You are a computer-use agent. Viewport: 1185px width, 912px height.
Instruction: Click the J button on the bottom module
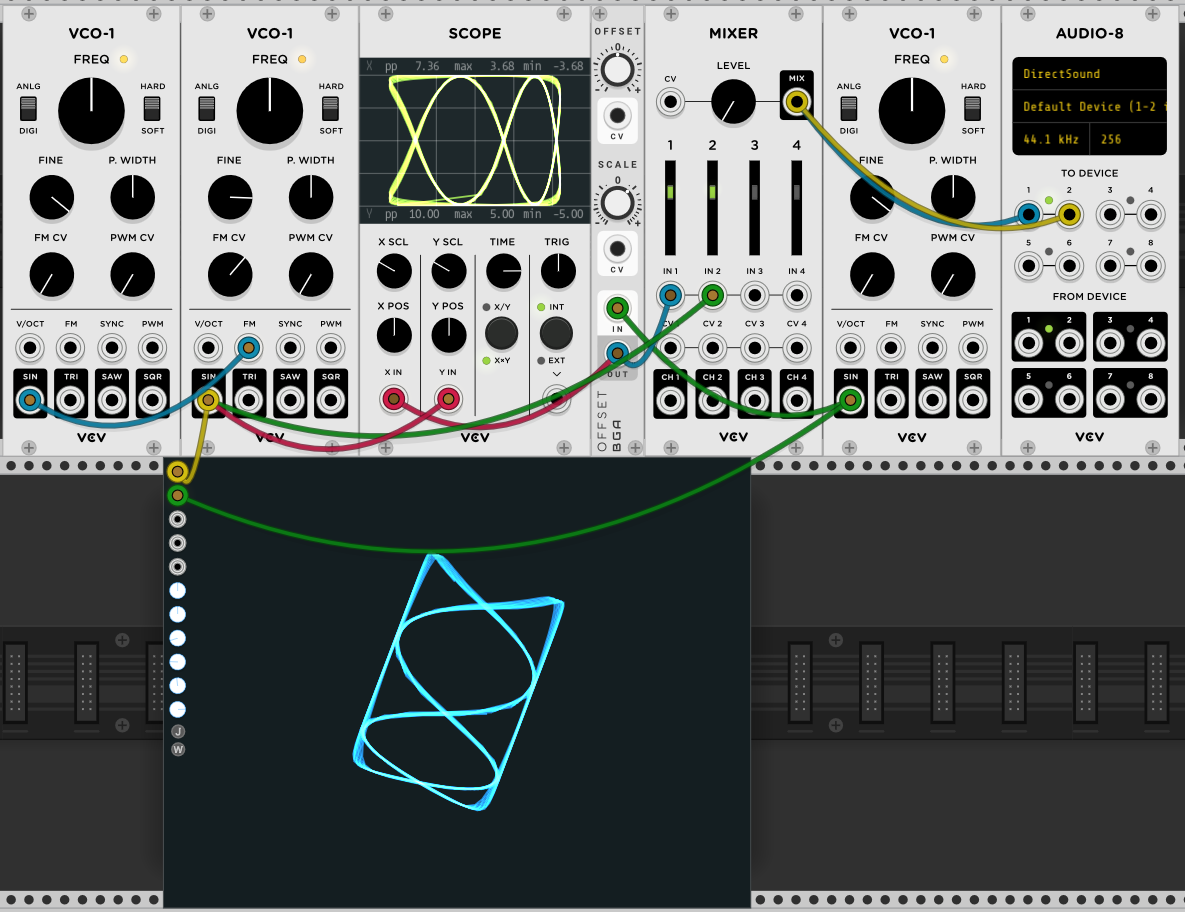[178, 731]
